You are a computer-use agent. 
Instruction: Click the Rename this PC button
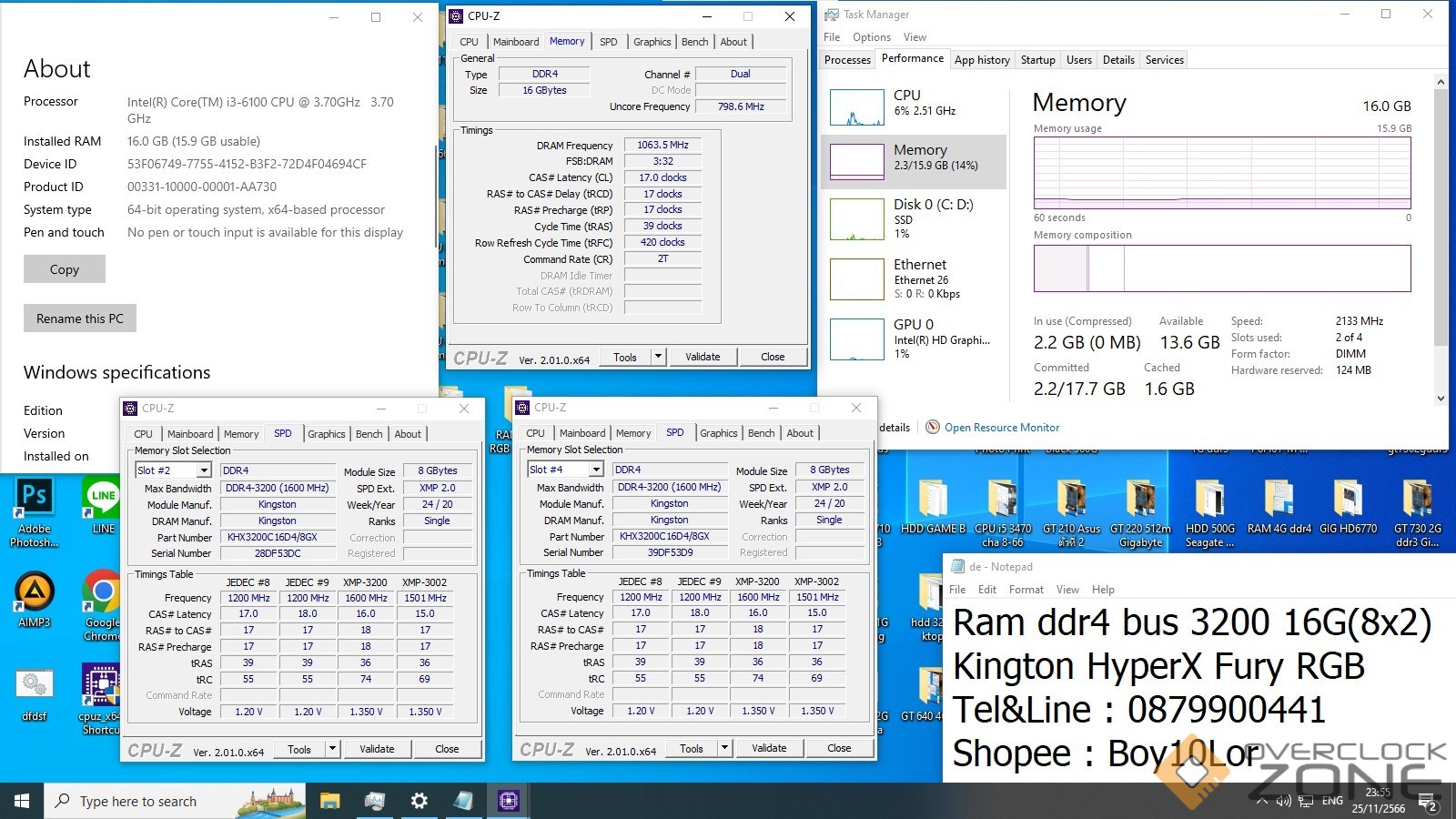80,318
